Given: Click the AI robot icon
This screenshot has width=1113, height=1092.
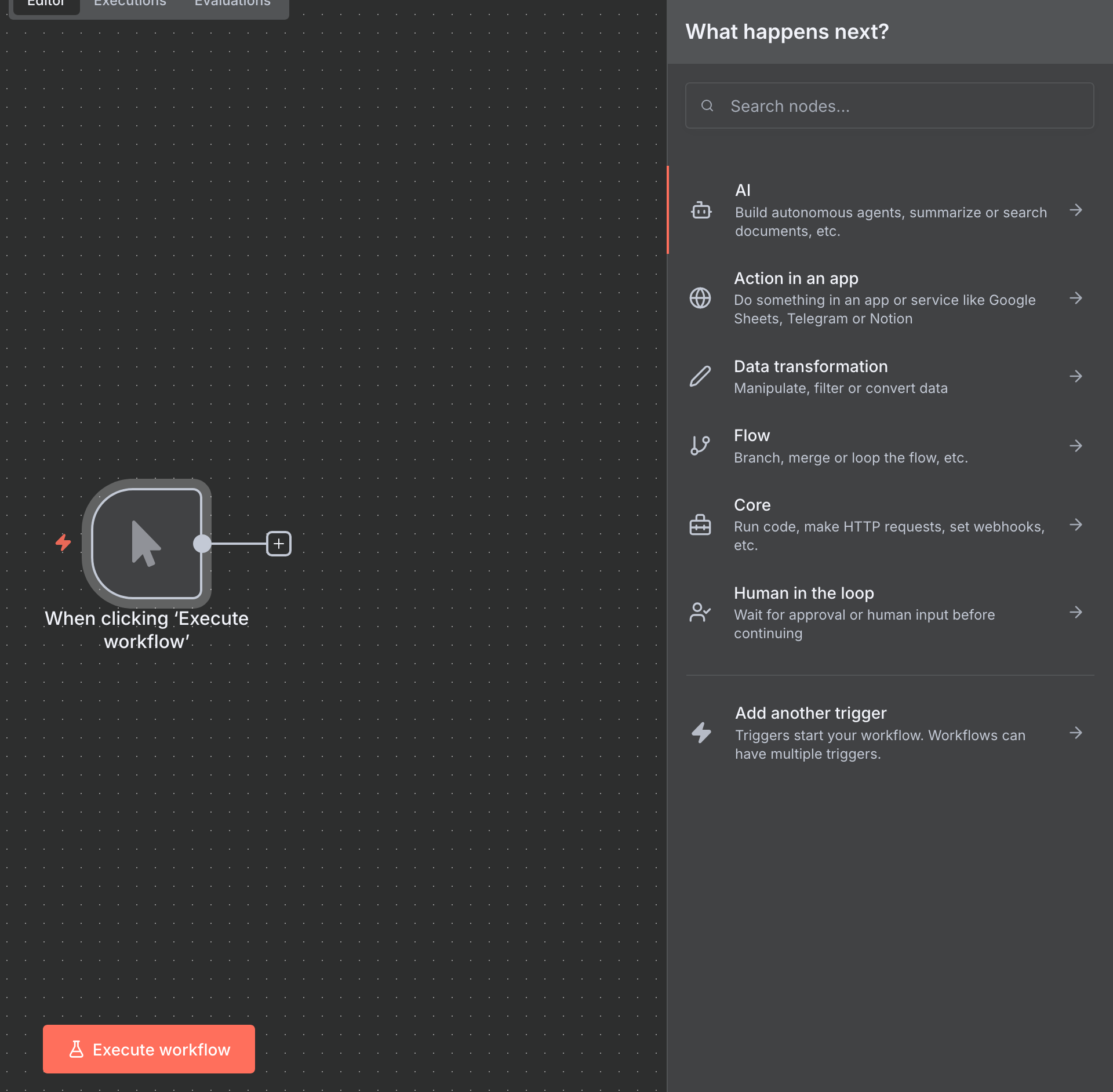Looking at the screenshot, I should click(x=701, y=210).
